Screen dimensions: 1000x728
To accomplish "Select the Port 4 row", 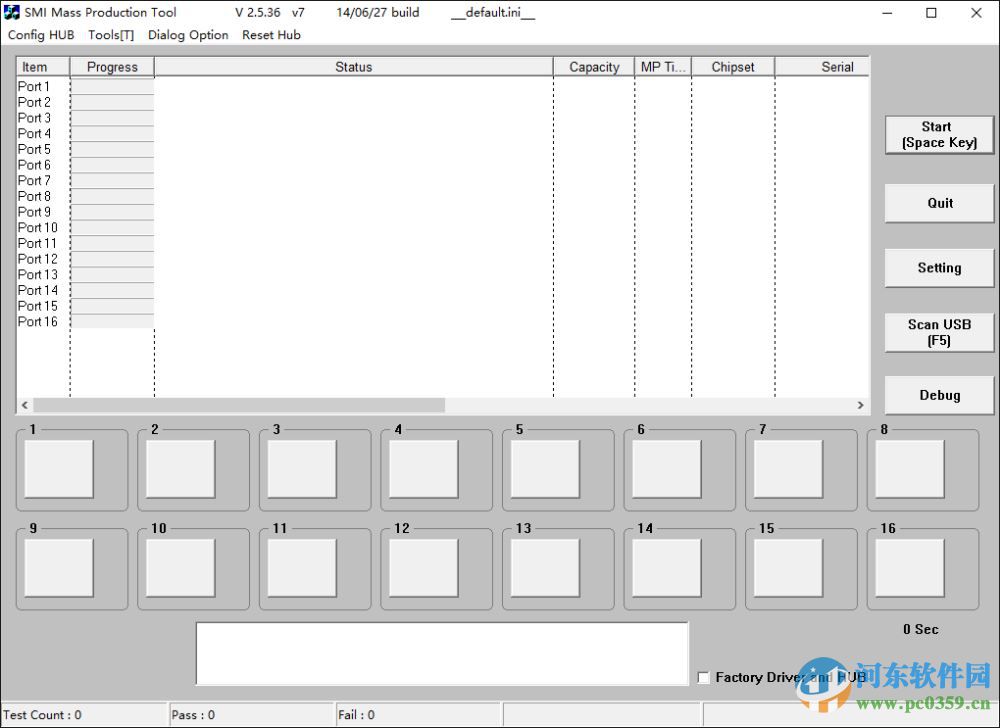I will tap(443, 133).
